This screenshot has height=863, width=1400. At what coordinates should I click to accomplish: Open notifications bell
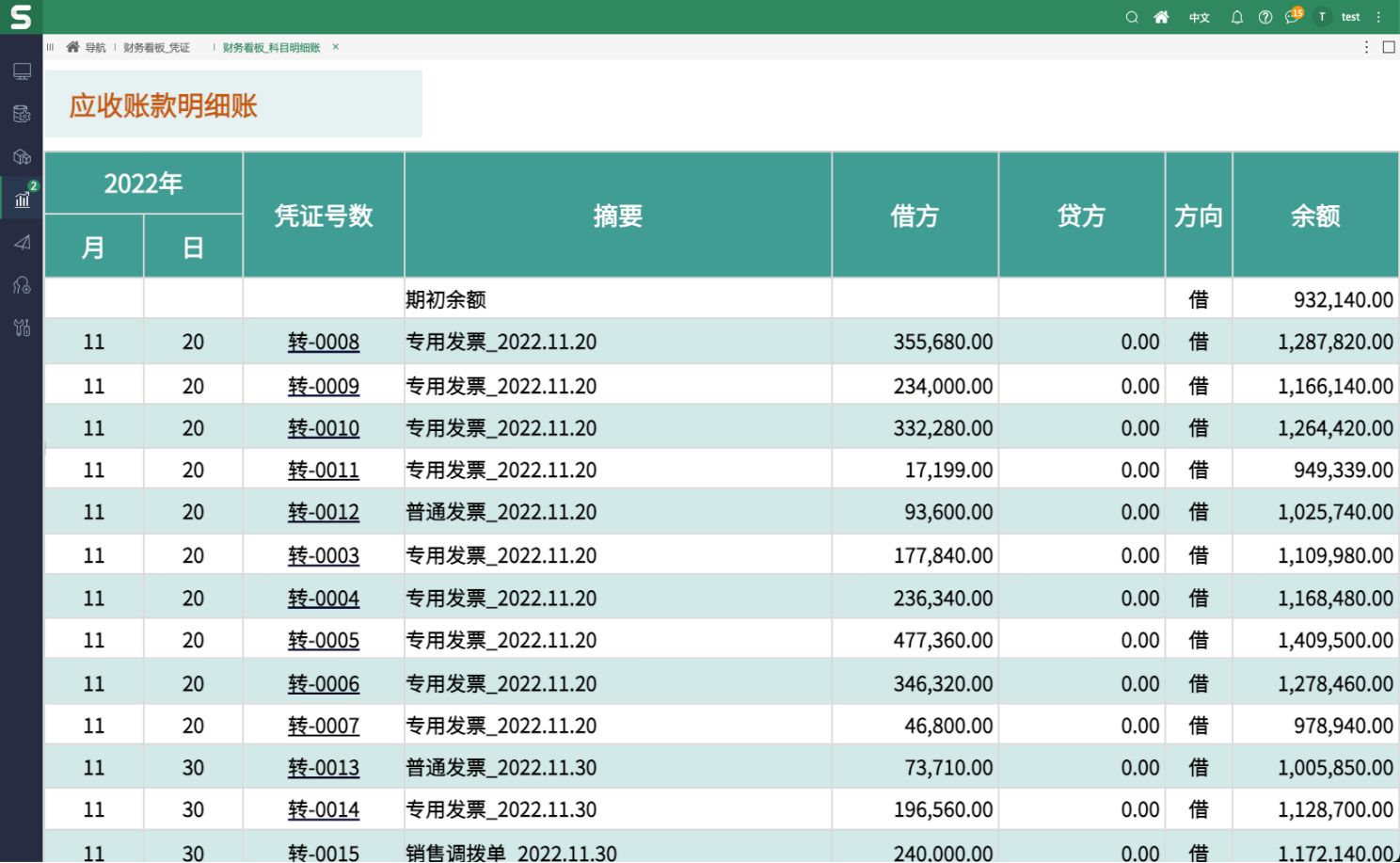click(1237, 17)
